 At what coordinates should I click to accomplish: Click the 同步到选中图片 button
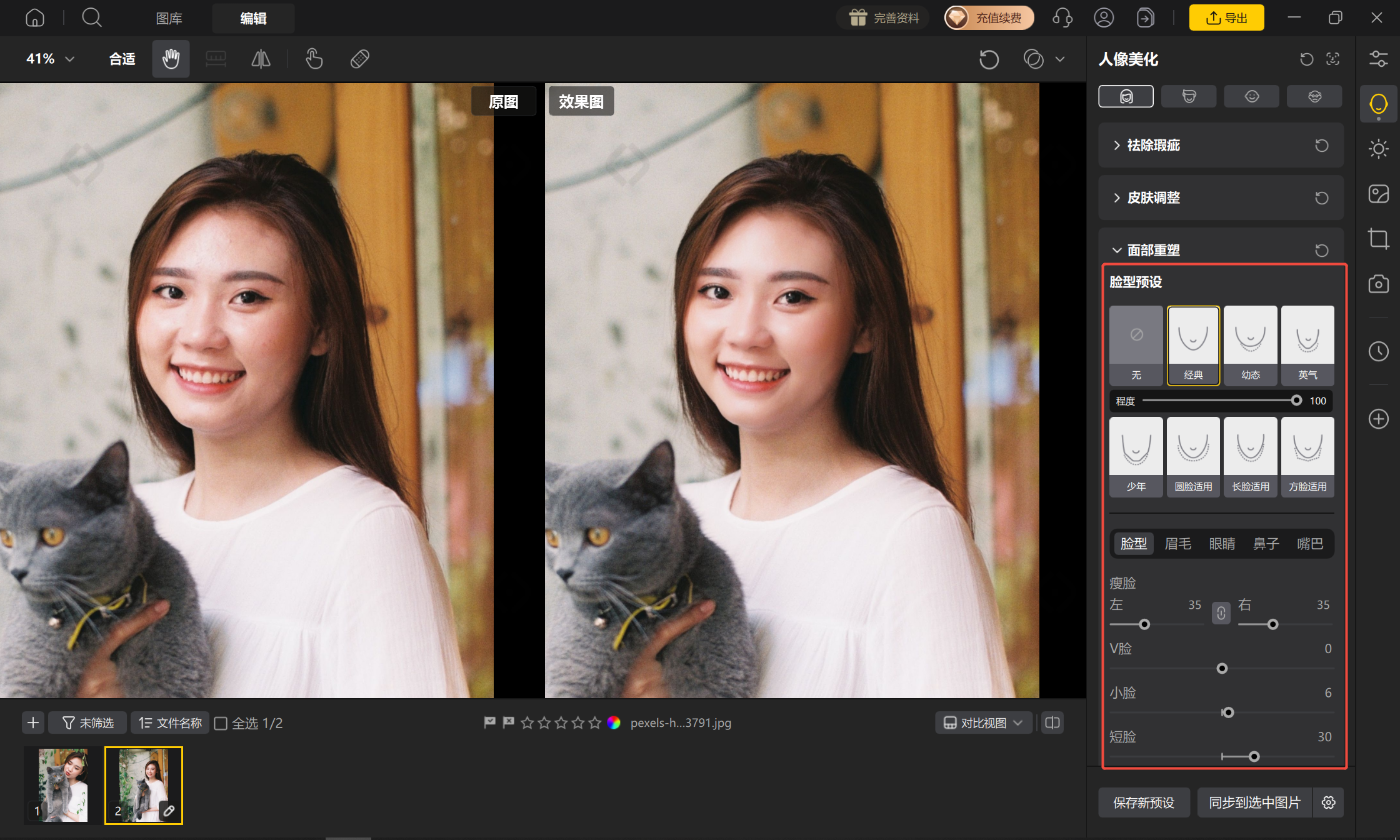1254,802
